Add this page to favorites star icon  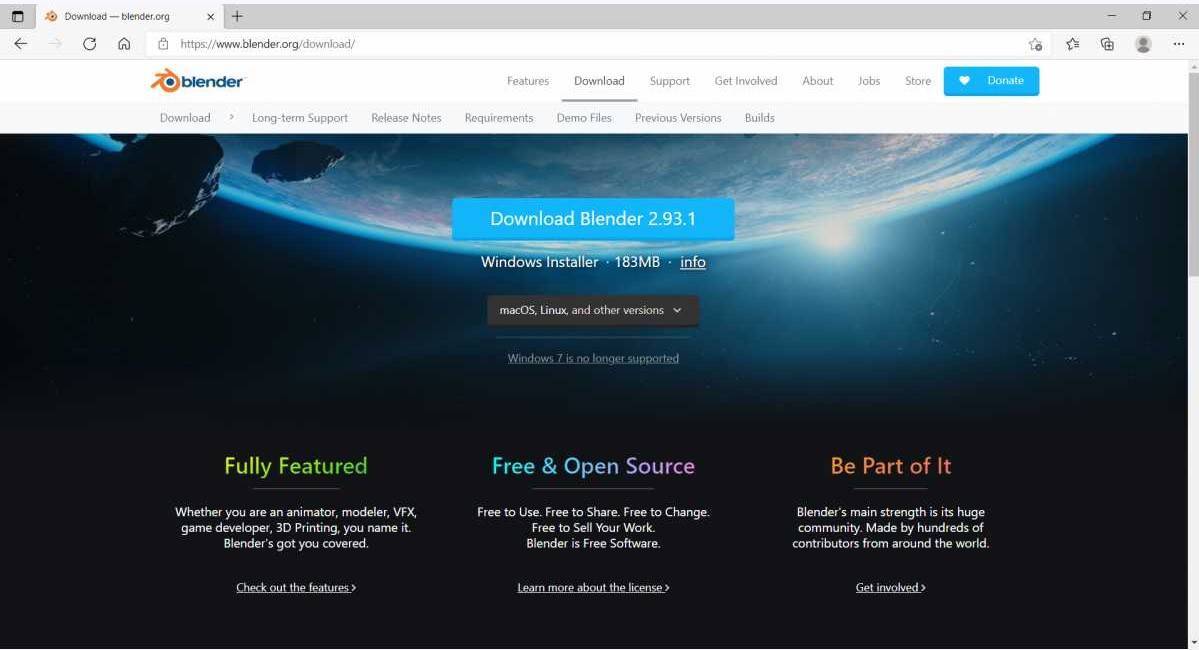(1035, 44)
